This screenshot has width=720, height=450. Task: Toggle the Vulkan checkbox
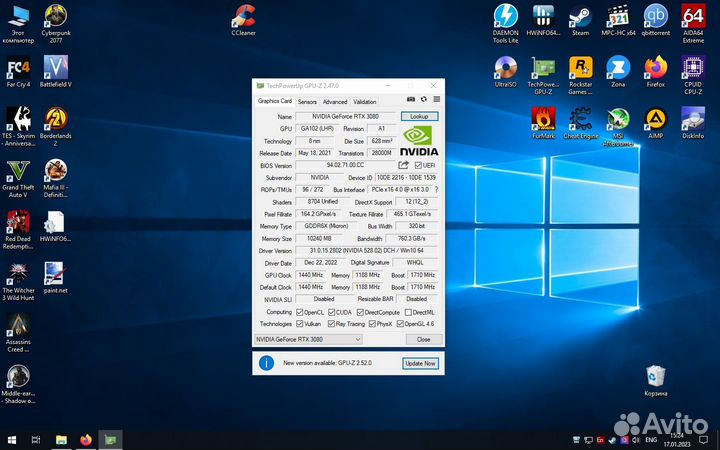click(299, 324)
